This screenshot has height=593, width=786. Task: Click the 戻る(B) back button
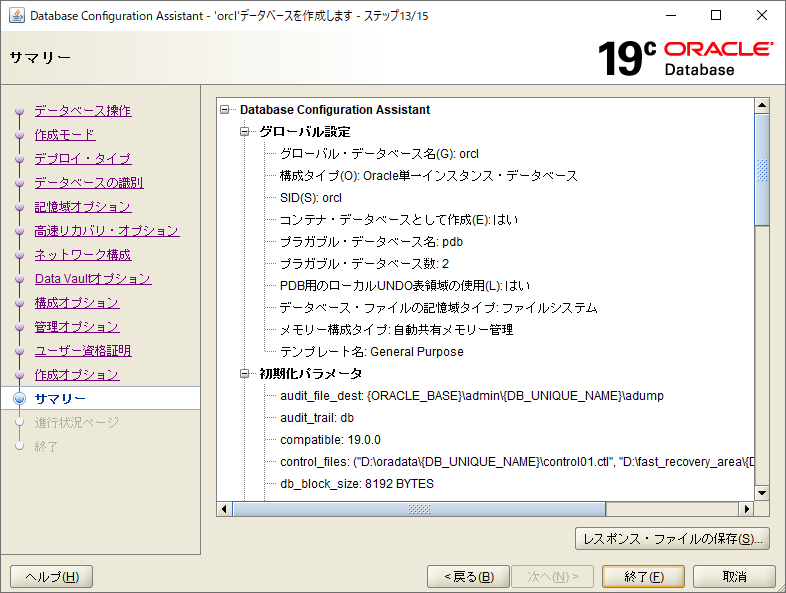tap(468, 576)
